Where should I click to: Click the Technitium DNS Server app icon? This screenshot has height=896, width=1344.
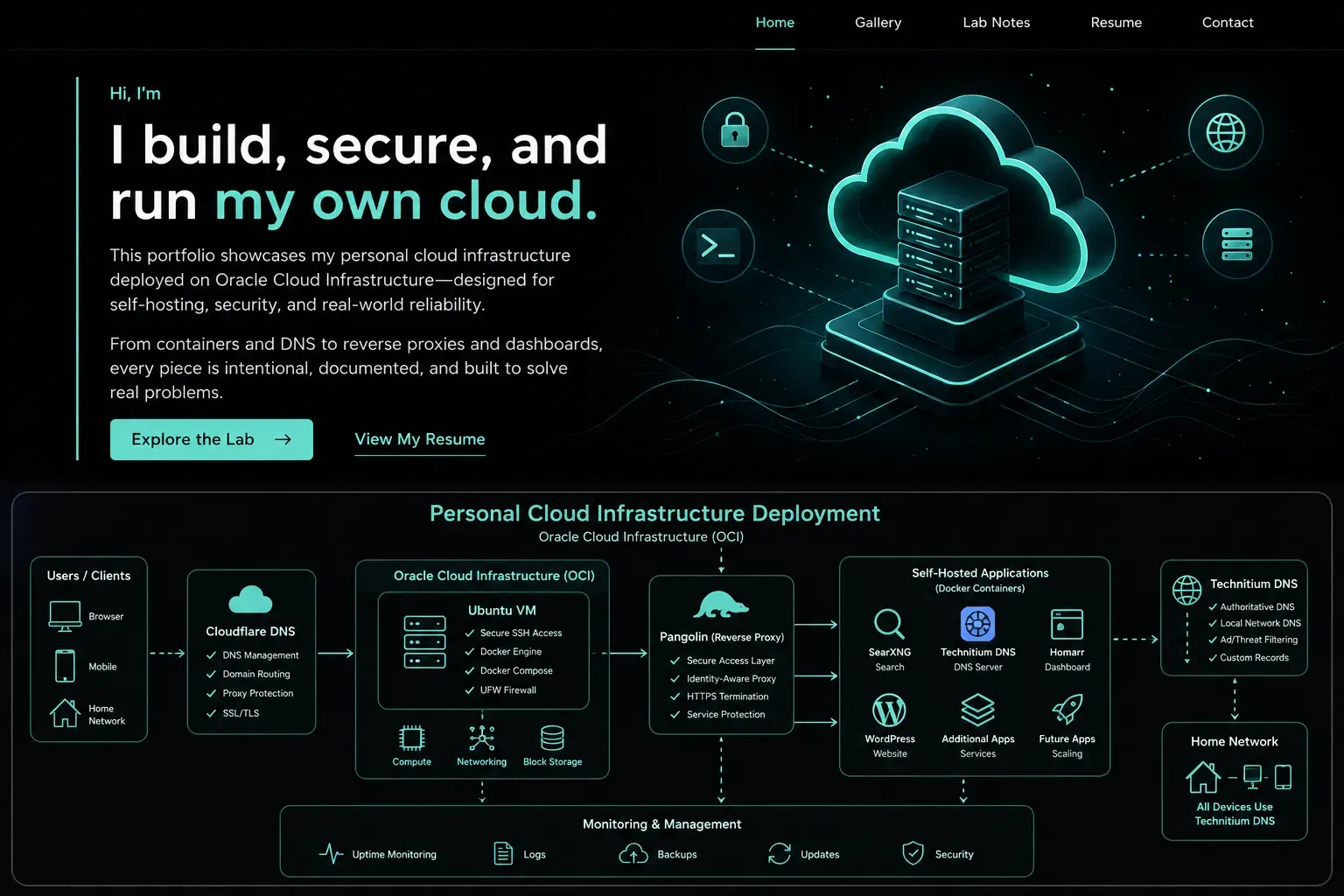click(977, 624)
